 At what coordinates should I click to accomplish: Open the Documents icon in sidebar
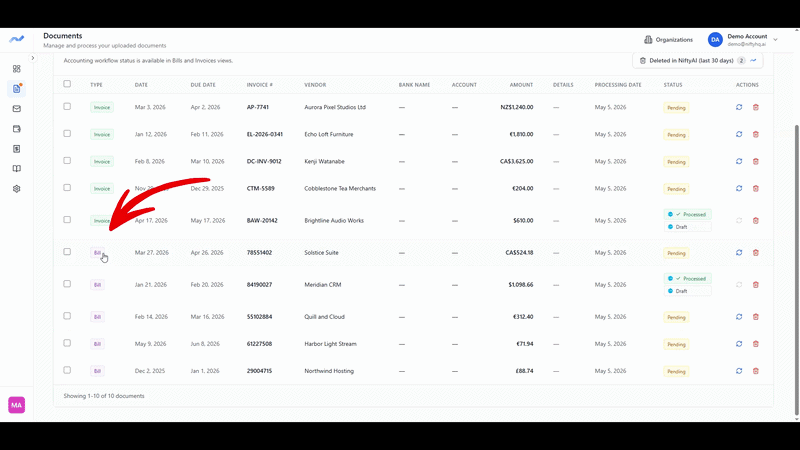17,89
